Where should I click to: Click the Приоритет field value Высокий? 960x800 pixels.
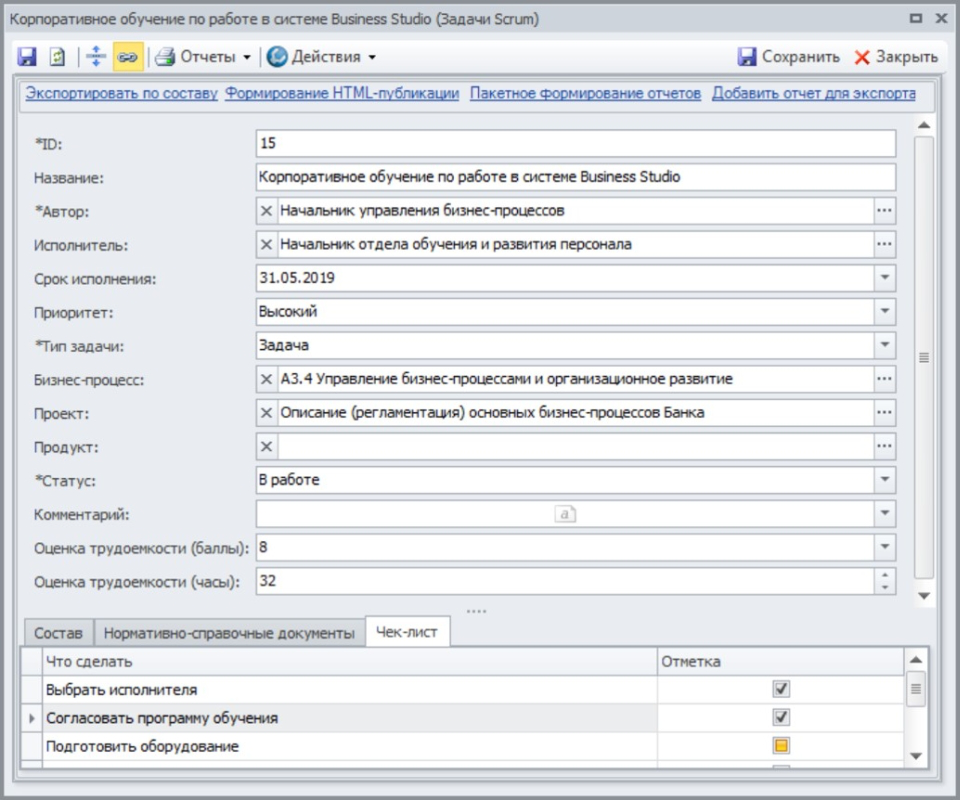pos(288,312)
